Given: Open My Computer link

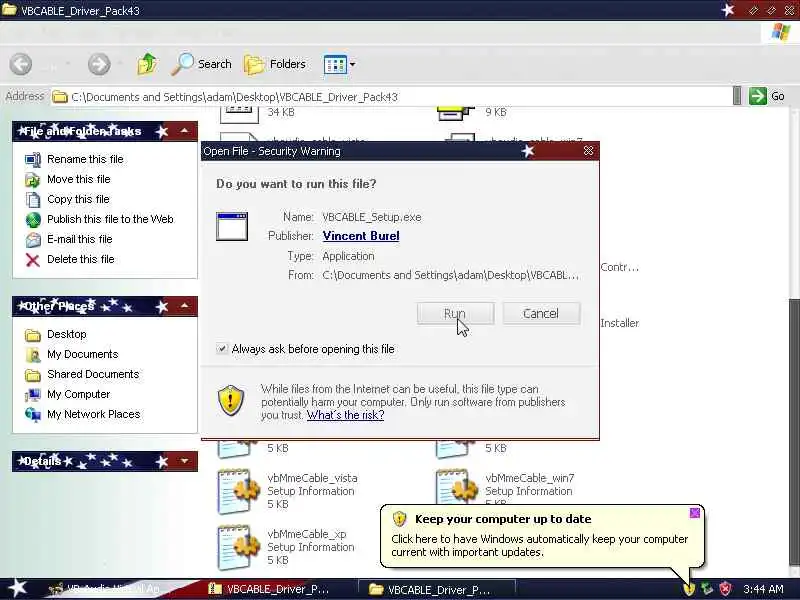Looking at the screenshot, I should [79, 394].
